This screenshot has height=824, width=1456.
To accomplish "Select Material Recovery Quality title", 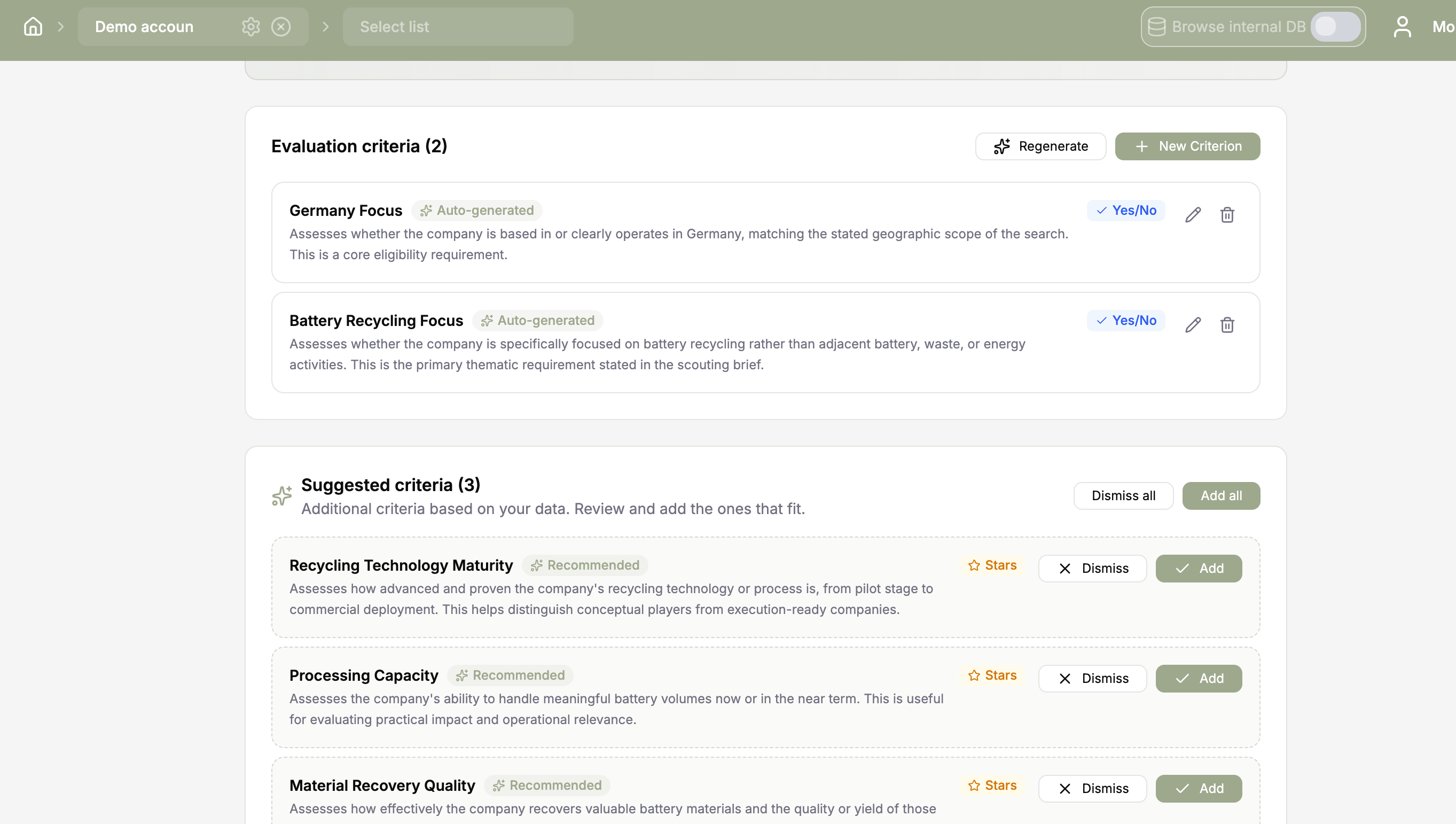I will pos(382,786).
